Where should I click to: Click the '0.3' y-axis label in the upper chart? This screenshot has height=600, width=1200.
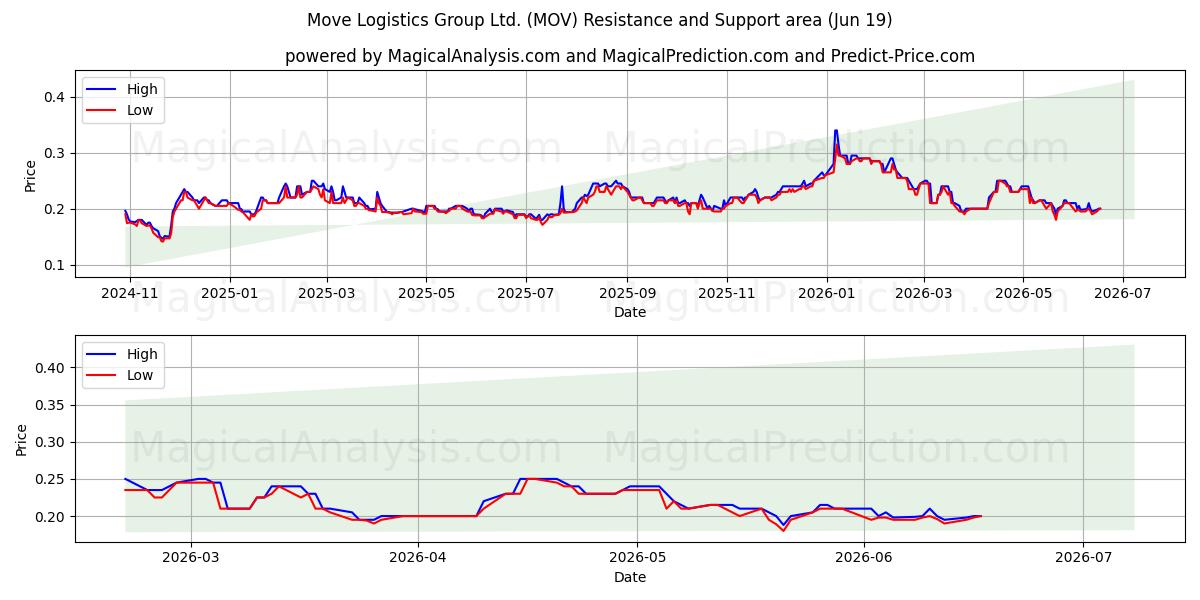tap(56, 153)
